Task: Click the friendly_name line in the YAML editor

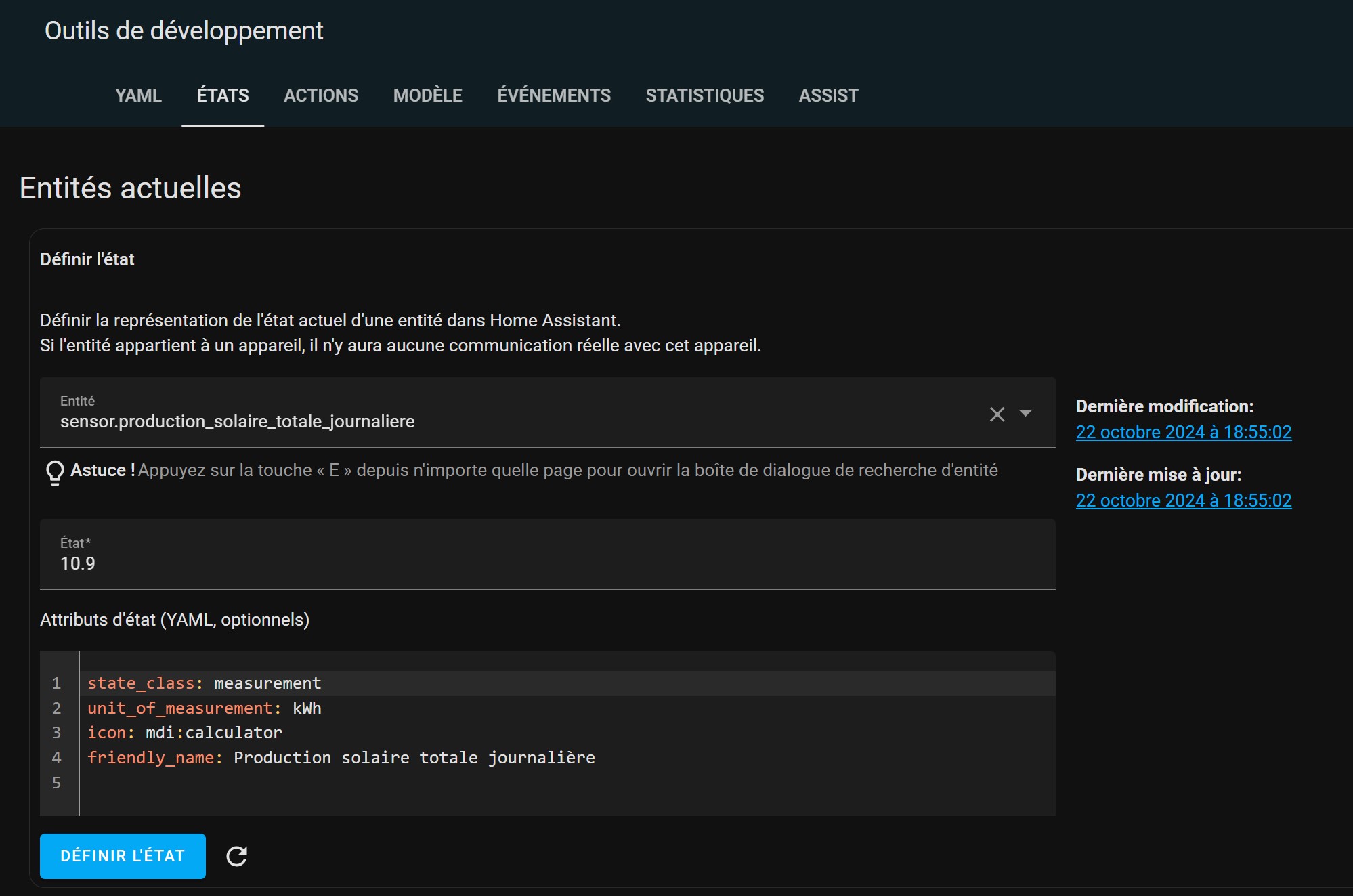Action: (x=567, y=758)
